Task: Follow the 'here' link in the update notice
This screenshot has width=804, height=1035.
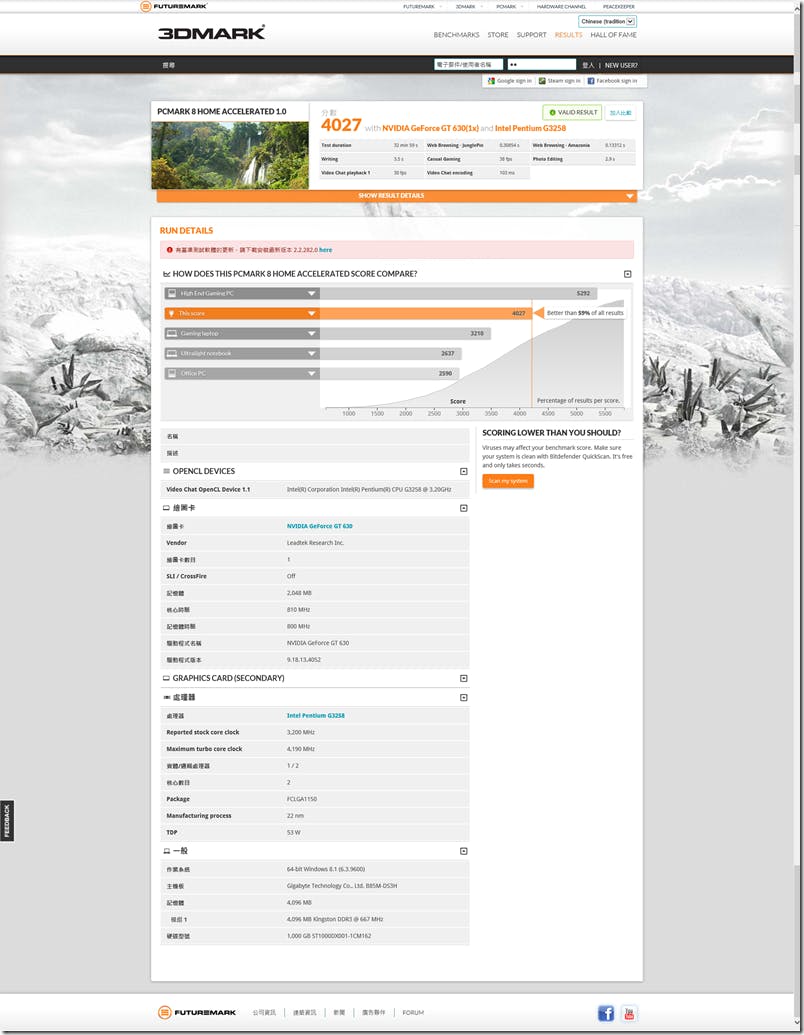Action: pos(325,250)
